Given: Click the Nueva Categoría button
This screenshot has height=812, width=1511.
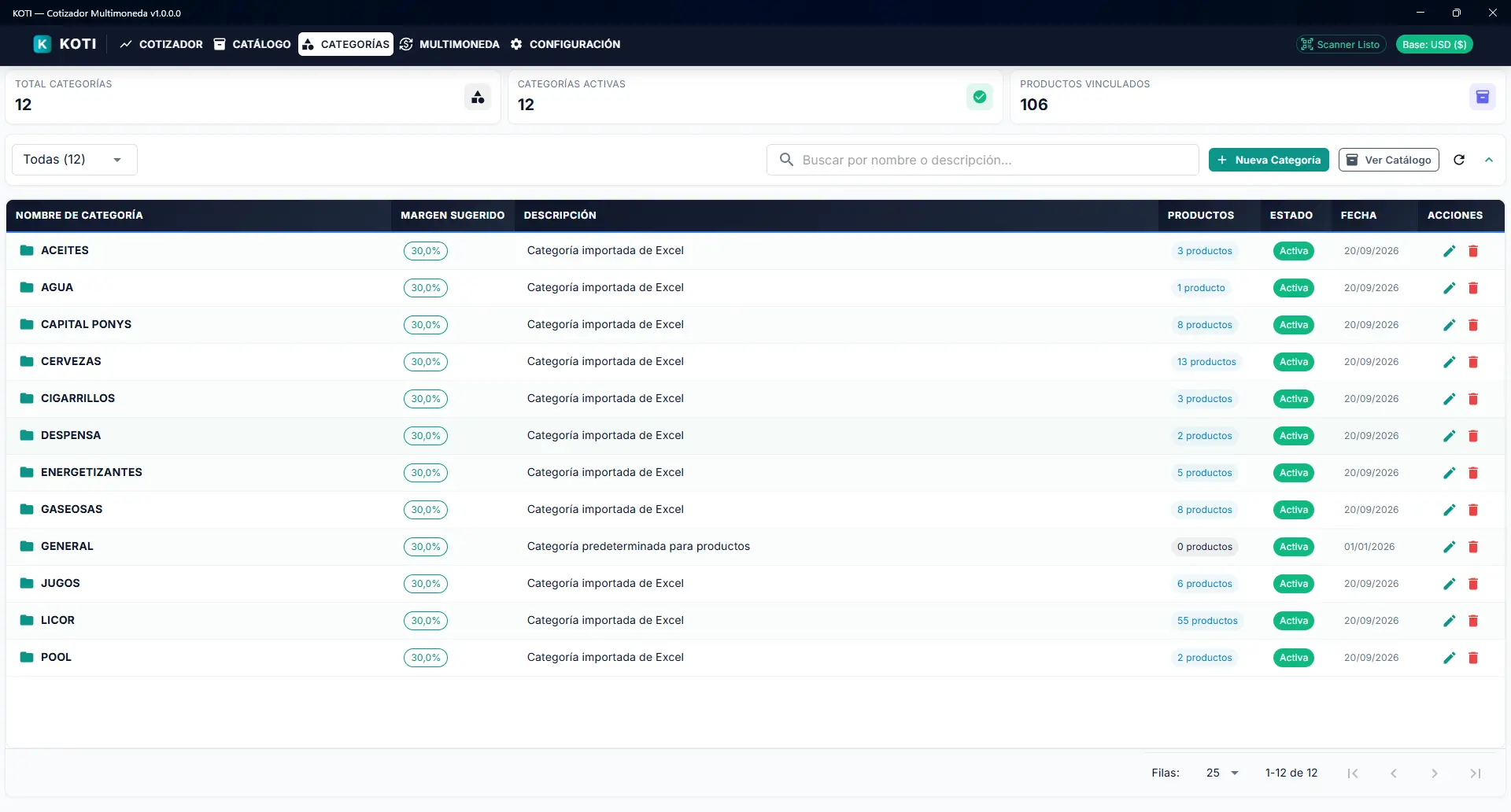Looking at the screenshot, I should pyautogui.click(x=1269, y=160).
